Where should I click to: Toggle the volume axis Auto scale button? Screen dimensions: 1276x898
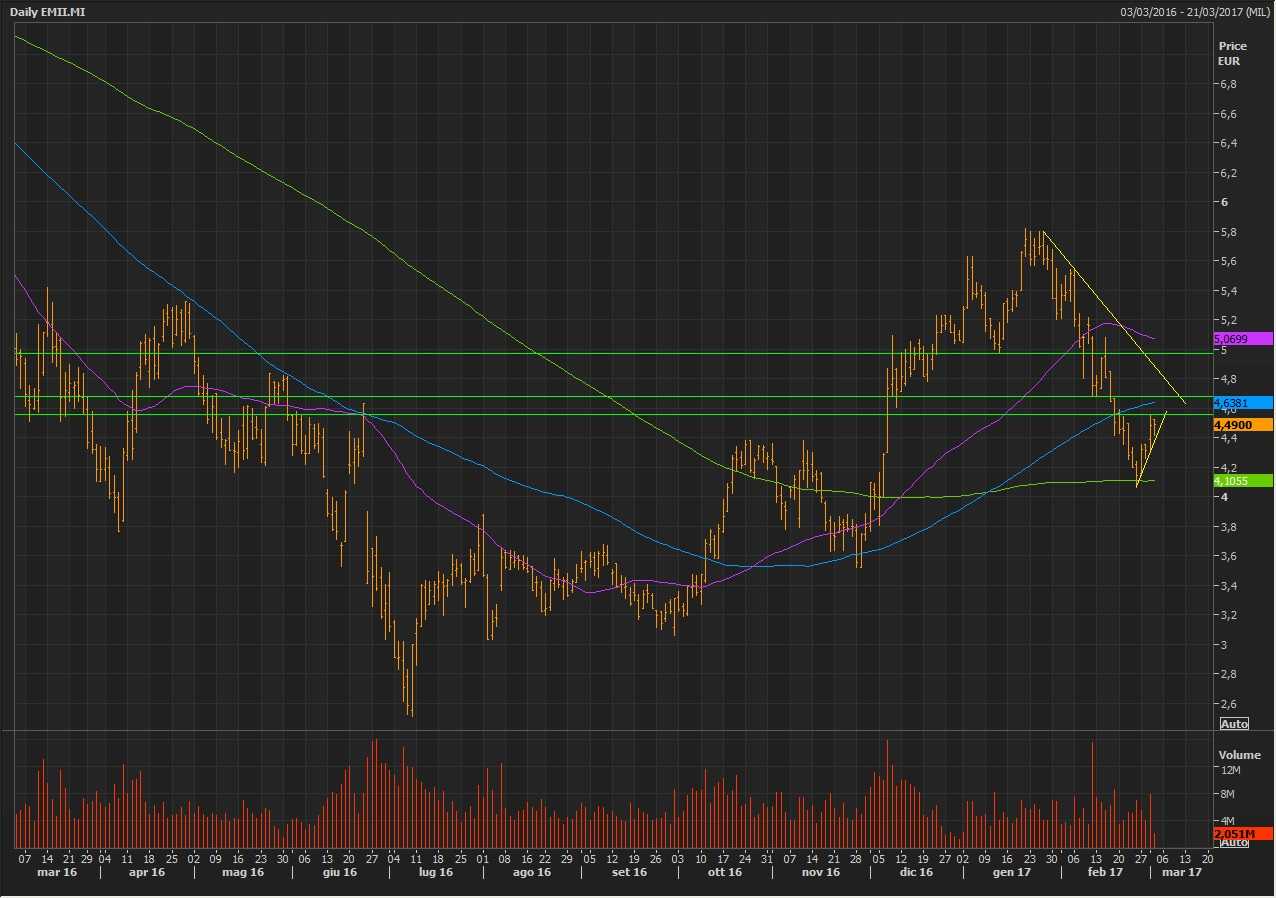click(1234, 842)
